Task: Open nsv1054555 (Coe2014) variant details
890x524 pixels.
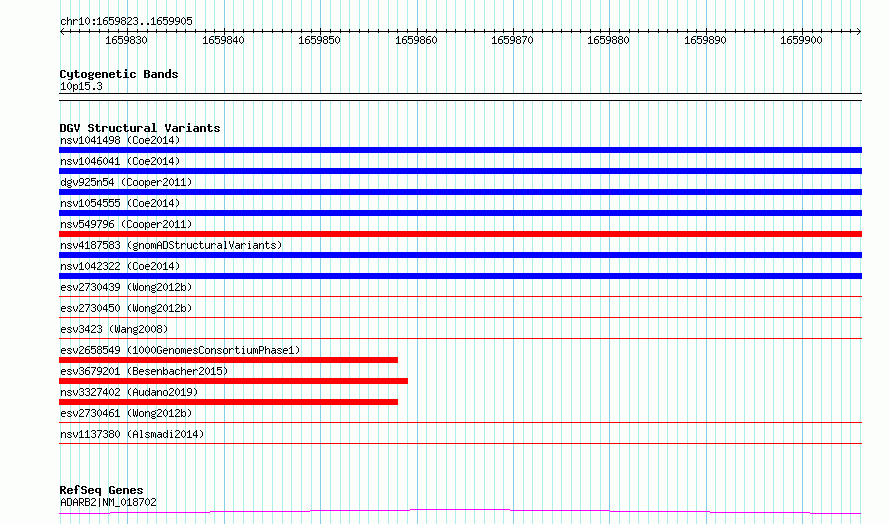Action: point(120,203)
